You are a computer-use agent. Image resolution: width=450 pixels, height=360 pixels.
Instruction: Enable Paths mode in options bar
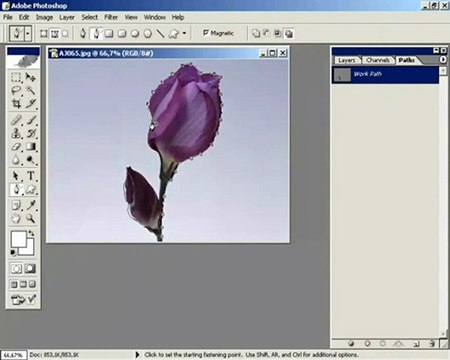[x=54, y=34]
